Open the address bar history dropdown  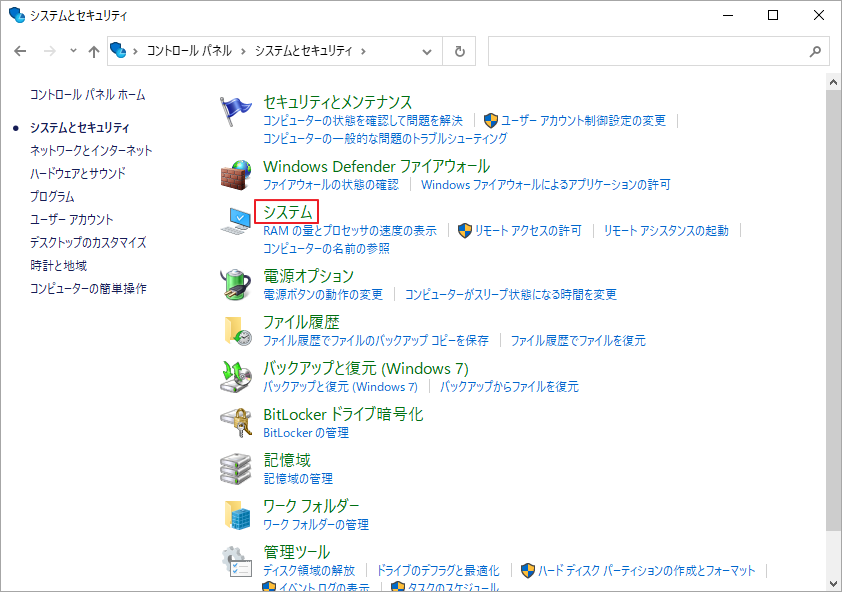click(427, 52)
